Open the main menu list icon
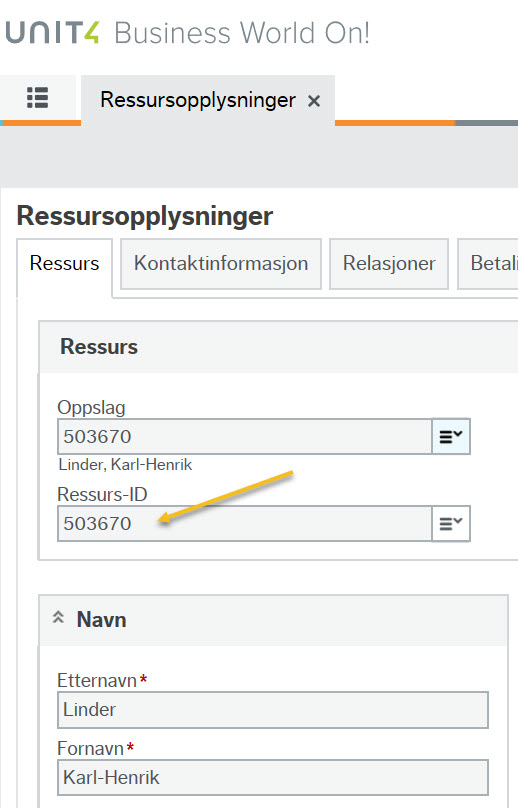The image size is (518, 808). (38, 97)
